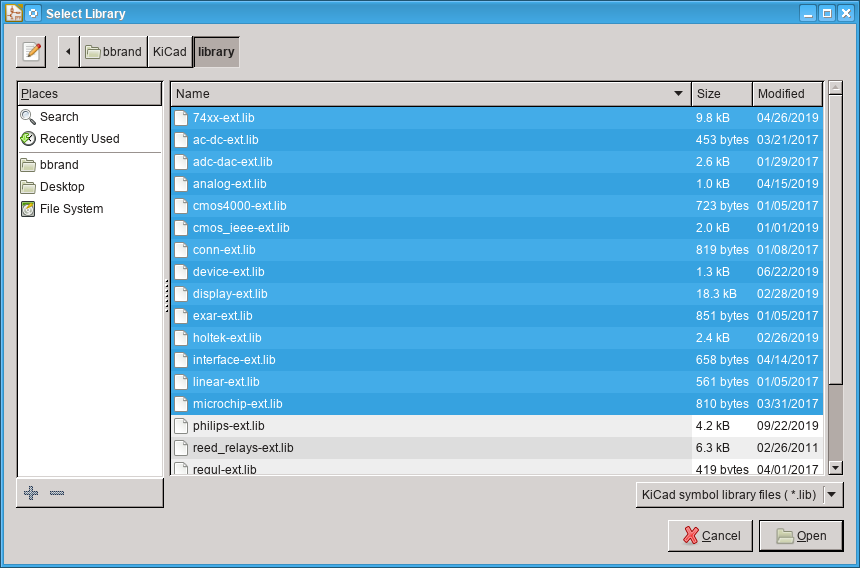The width and height of the screenshot is (860, 568).
Task: Open Search in Places
Action: coord(90,117)
